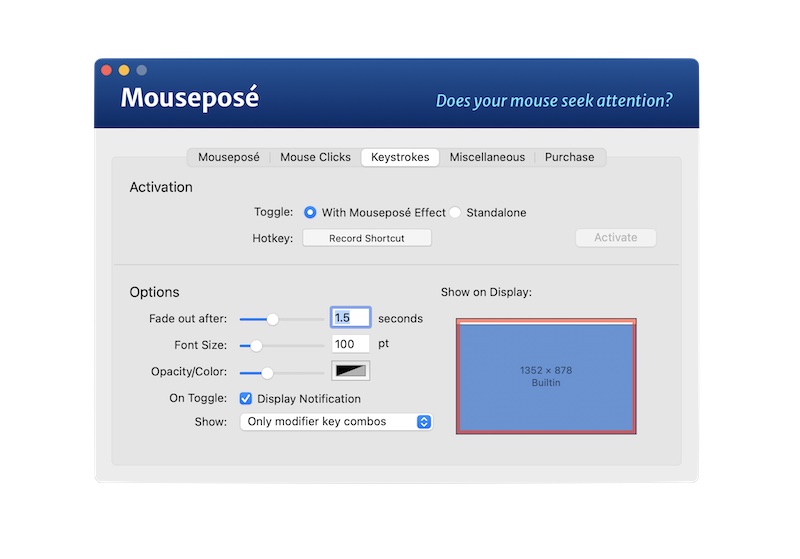The image size is (800, 559).
Task: Click the red close window button
Action: coord(107,70)
